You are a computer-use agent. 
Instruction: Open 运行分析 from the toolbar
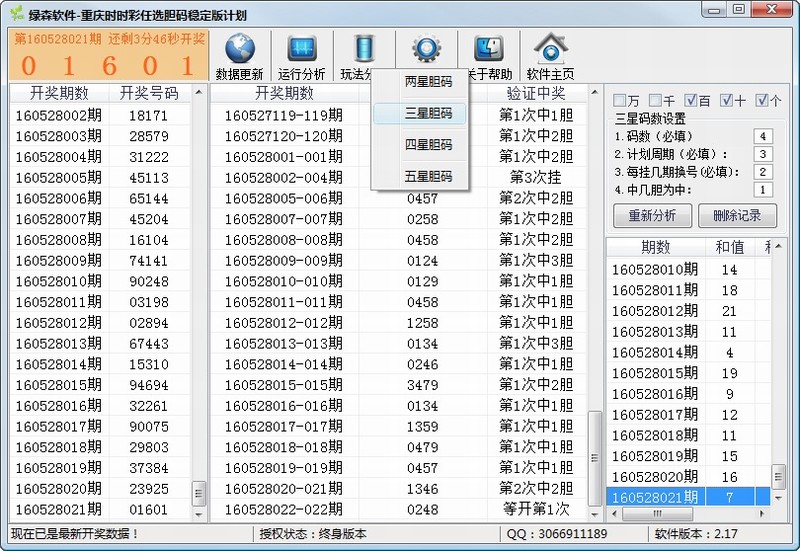tap(301, 50)
